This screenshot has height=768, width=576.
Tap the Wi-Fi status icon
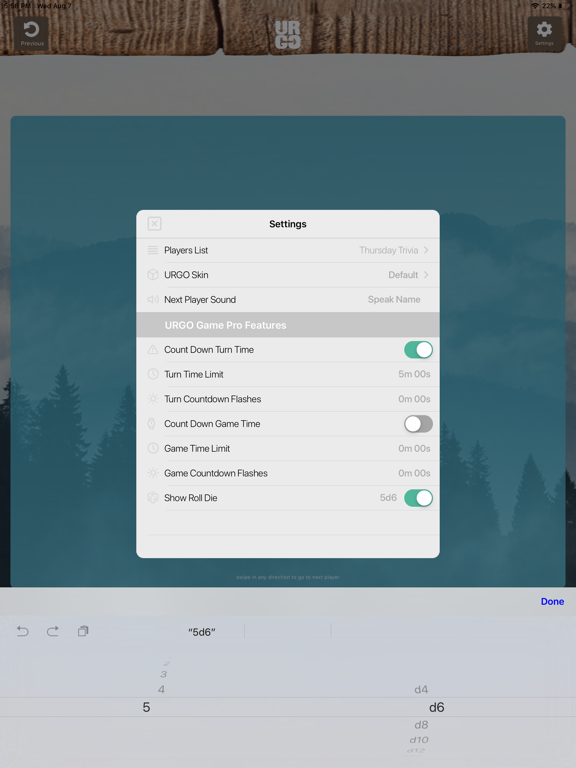click(535, 5)
